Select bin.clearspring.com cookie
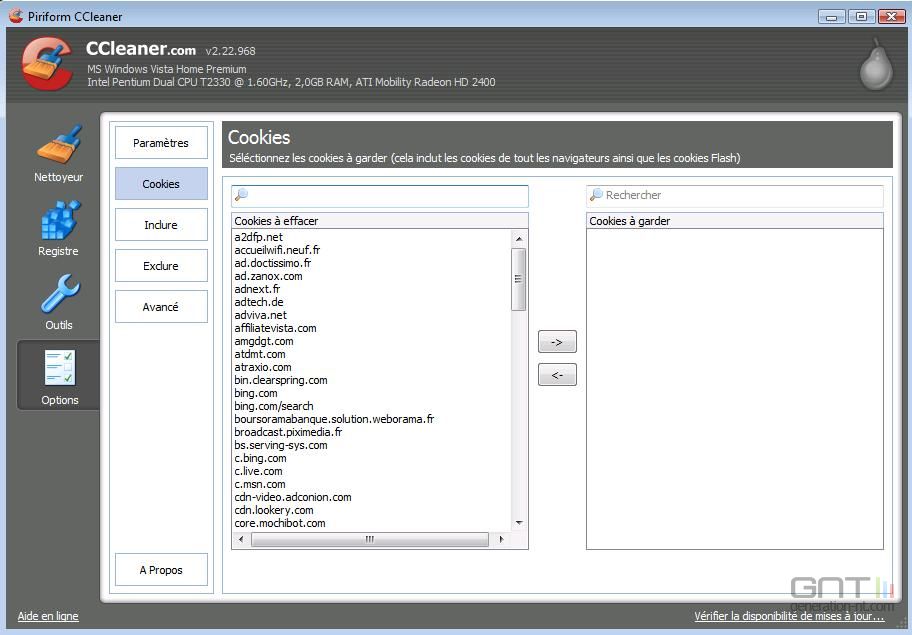912x635 pixels. [x=281, y=380]
